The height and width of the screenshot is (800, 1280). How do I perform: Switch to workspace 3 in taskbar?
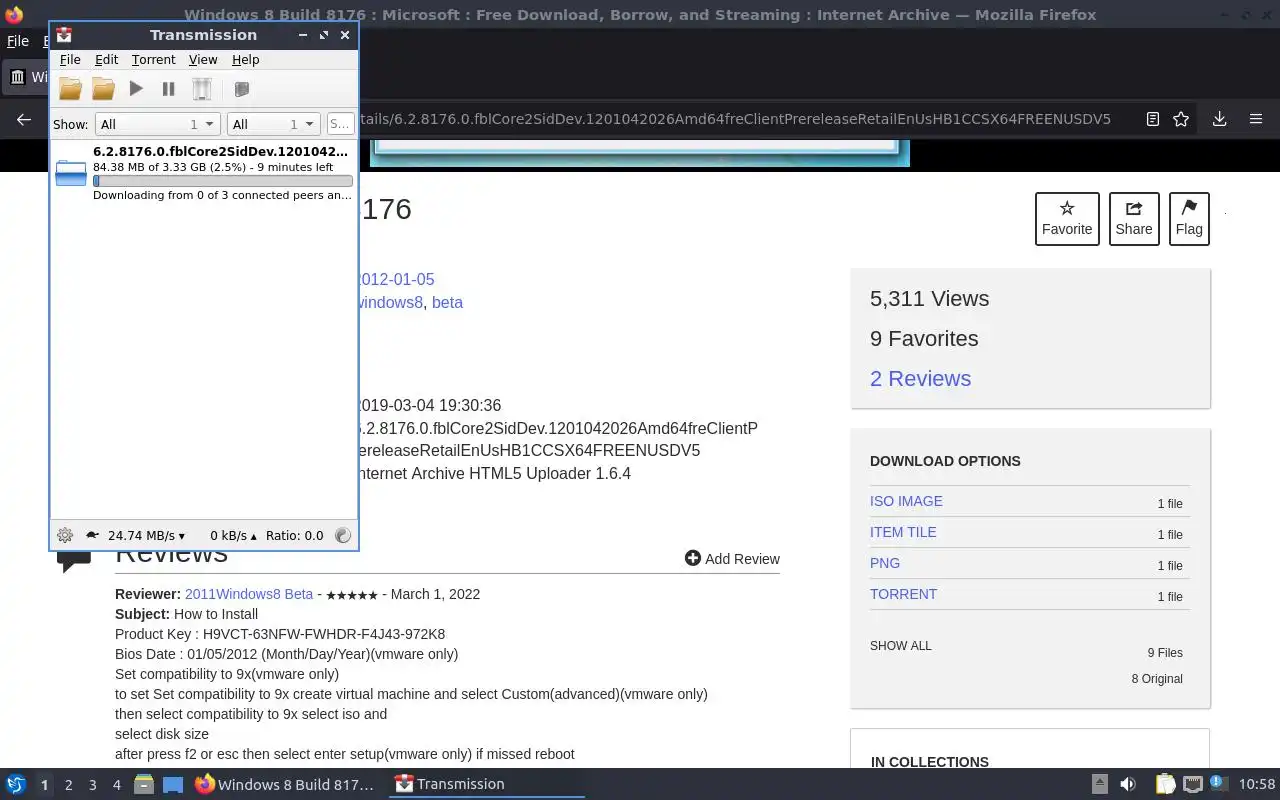[x=92, y=785]
